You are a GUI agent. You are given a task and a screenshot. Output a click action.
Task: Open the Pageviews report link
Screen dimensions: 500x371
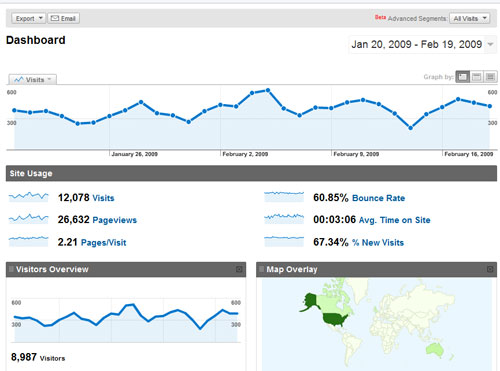[115, 220]
